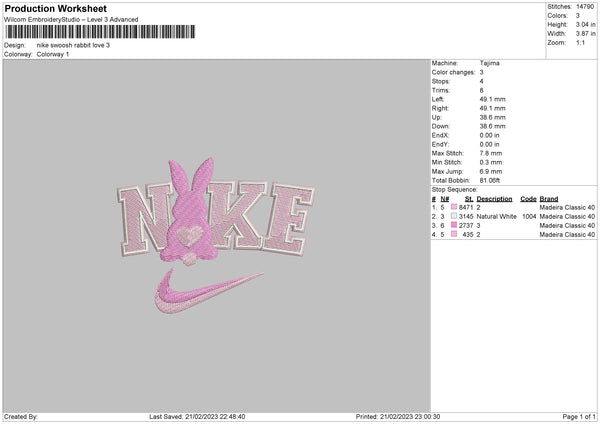Click the Last Saved timestamp
Image resolution: width=600 pixels, height=424 pixels.
(197, 416)
